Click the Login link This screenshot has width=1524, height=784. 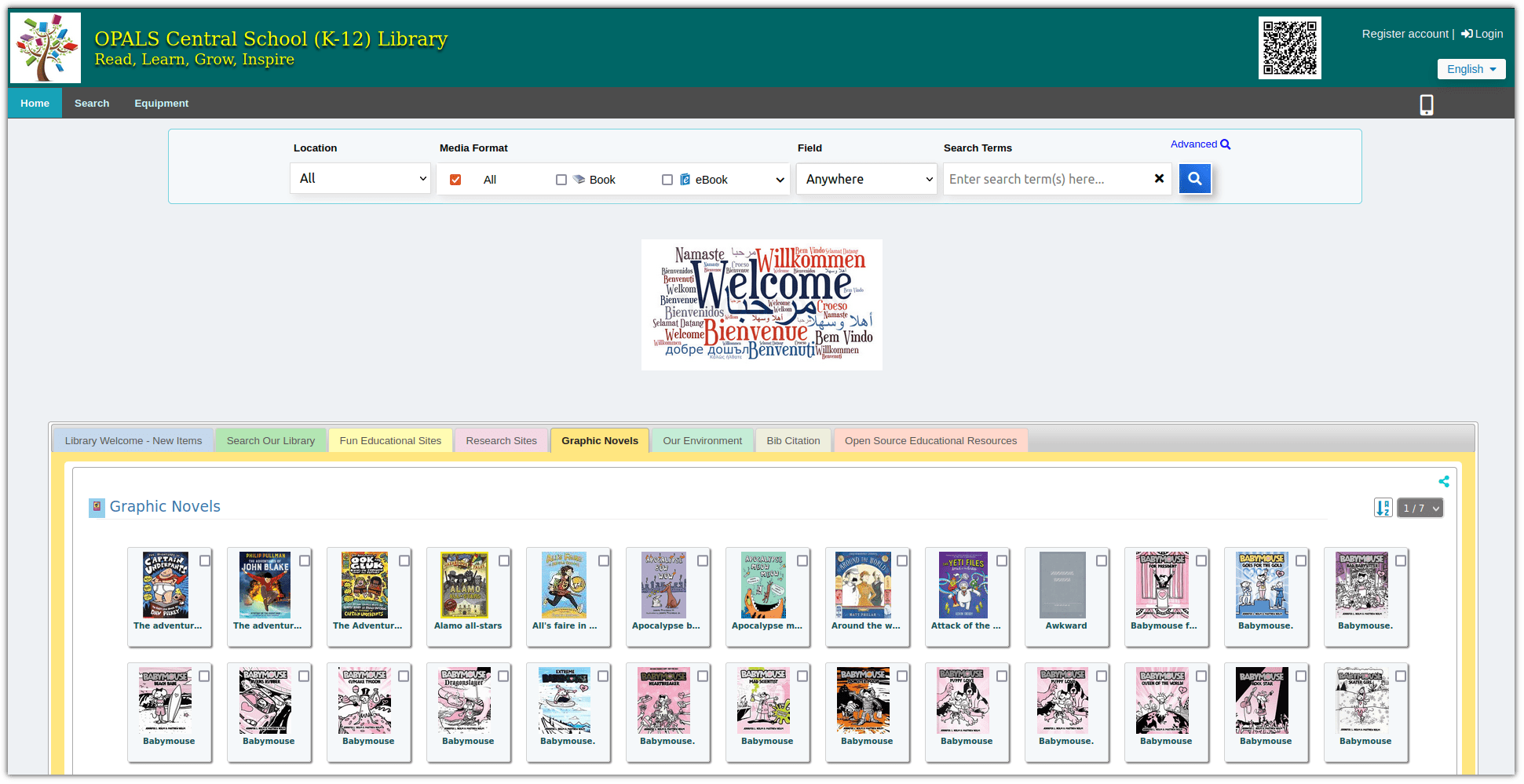click(x=1486, y=33)
